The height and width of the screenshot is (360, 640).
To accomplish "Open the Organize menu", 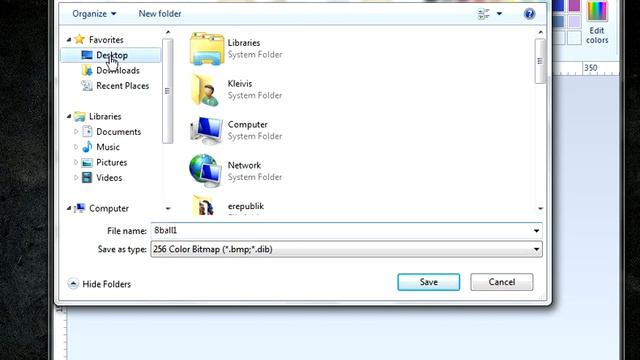I will coord(94,14).
